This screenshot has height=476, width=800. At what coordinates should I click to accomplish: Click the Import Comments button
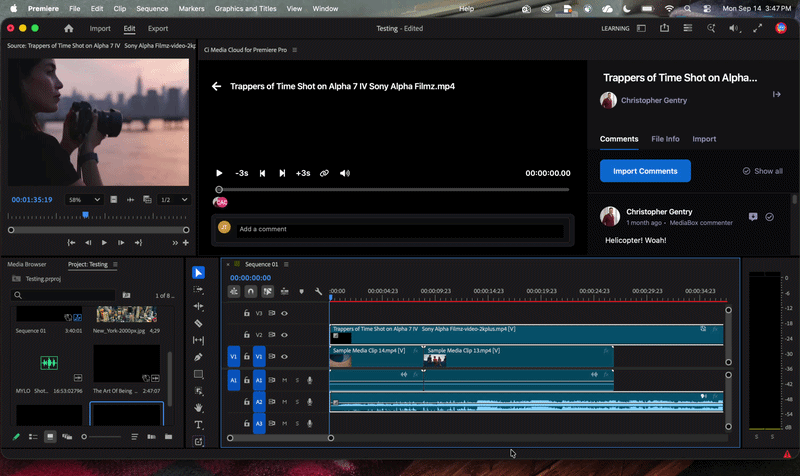coord(645,171)
